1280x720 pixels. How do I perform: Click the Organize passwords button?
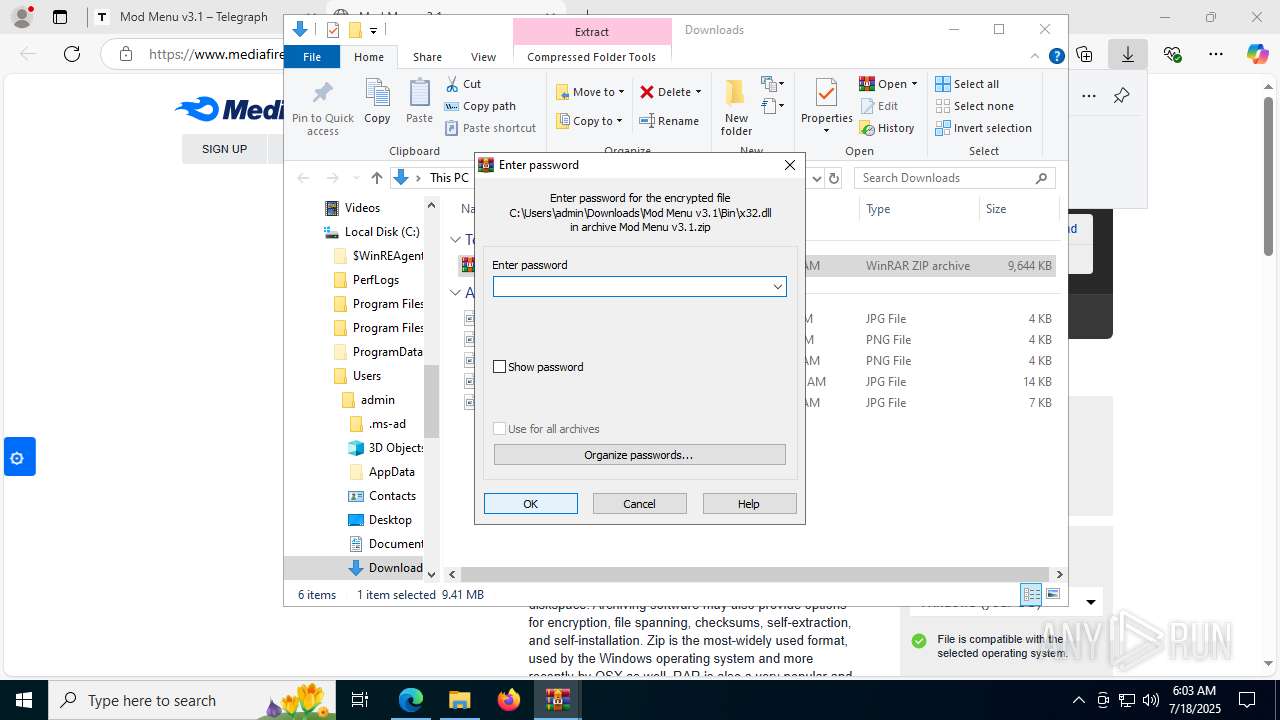(639, 455)
